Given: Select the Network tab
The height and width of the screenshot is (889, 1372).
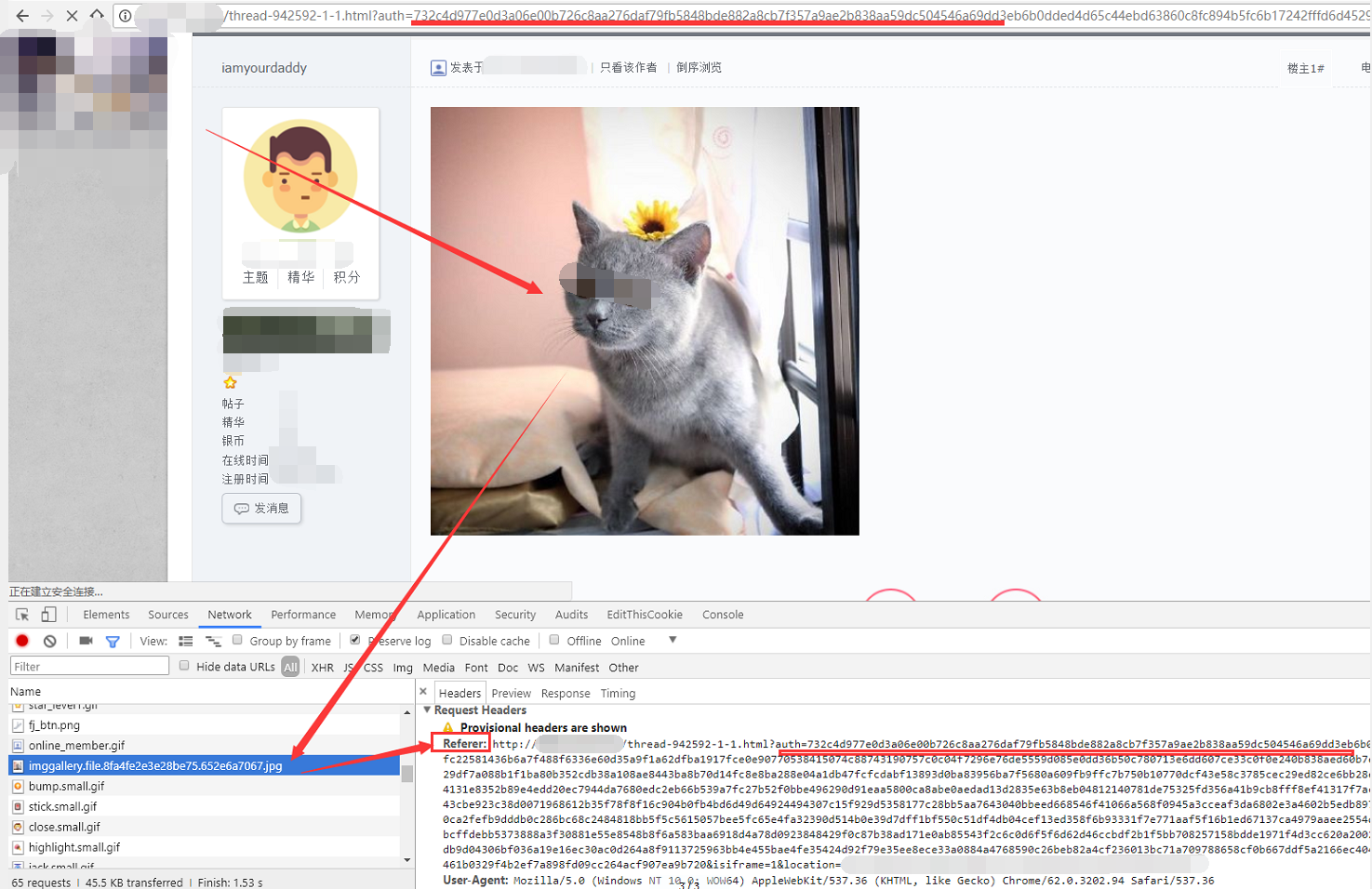Looking at the screenshot, I should click(x=230, y=615).
